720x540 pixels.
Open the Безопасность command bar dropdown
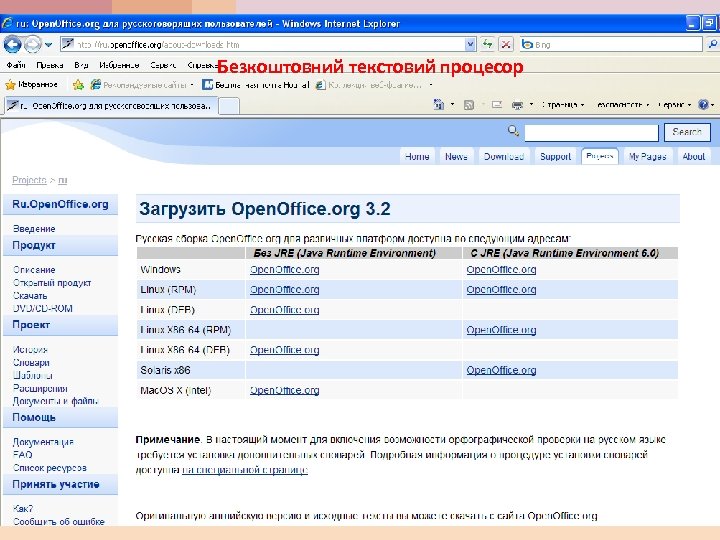tap(623, 105)
